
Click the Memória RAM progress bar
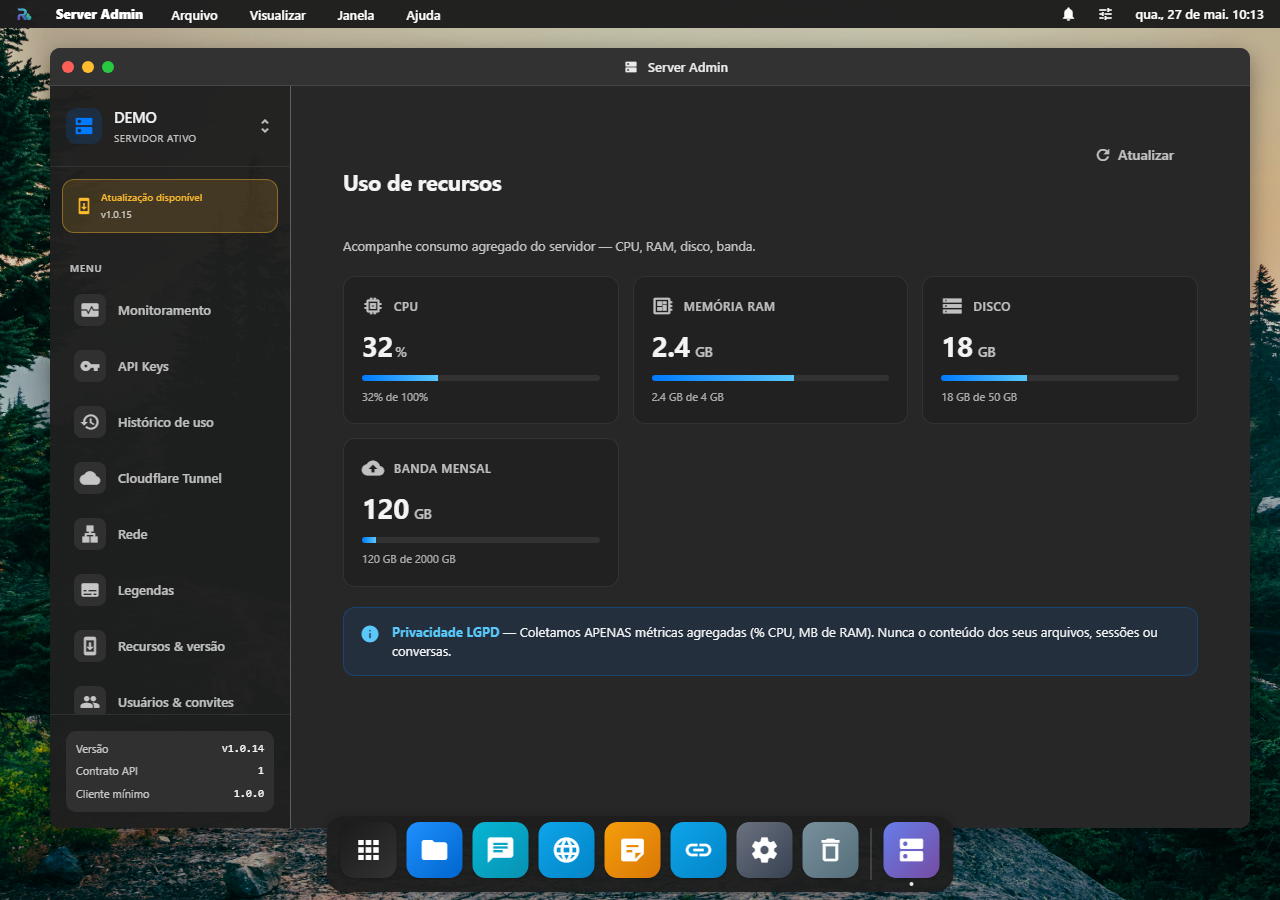(x=770, y=378)
